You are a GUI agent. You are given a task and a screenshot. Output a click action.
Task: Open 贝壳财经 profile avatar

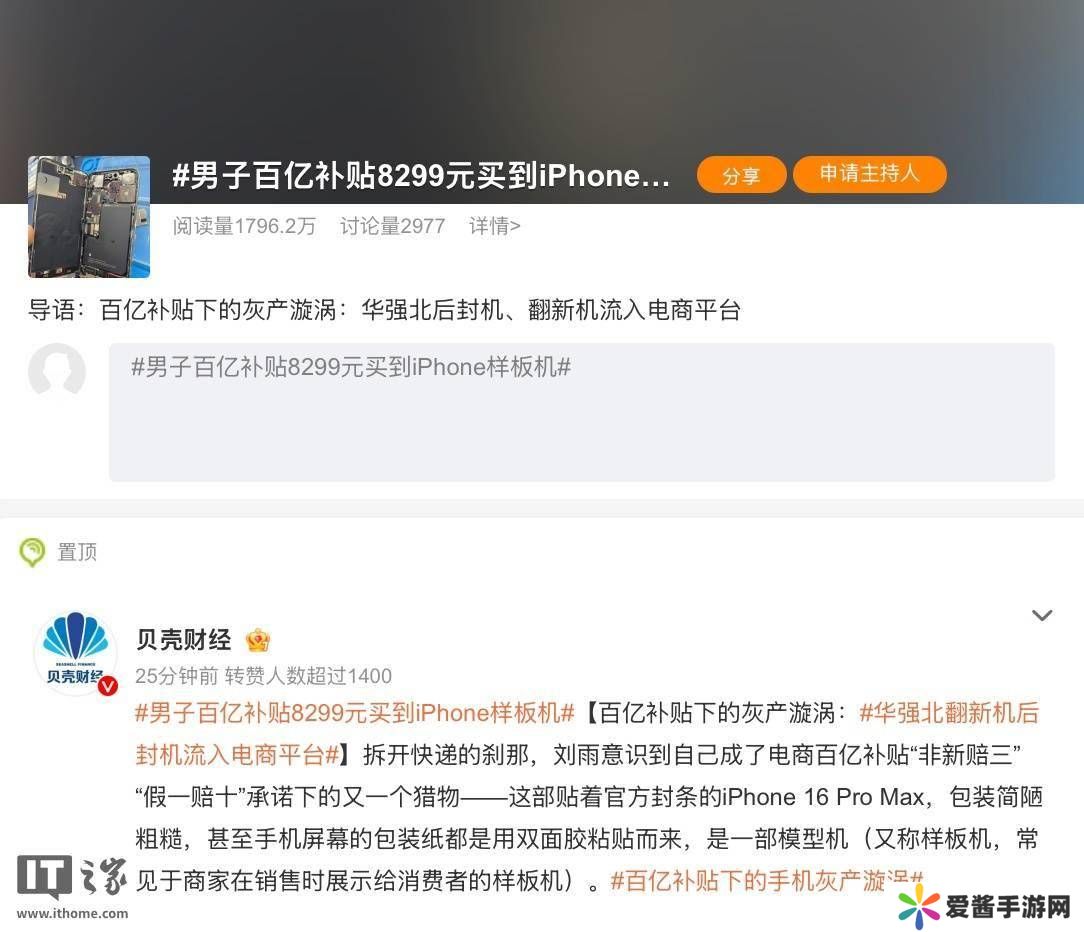pos(75,652)
